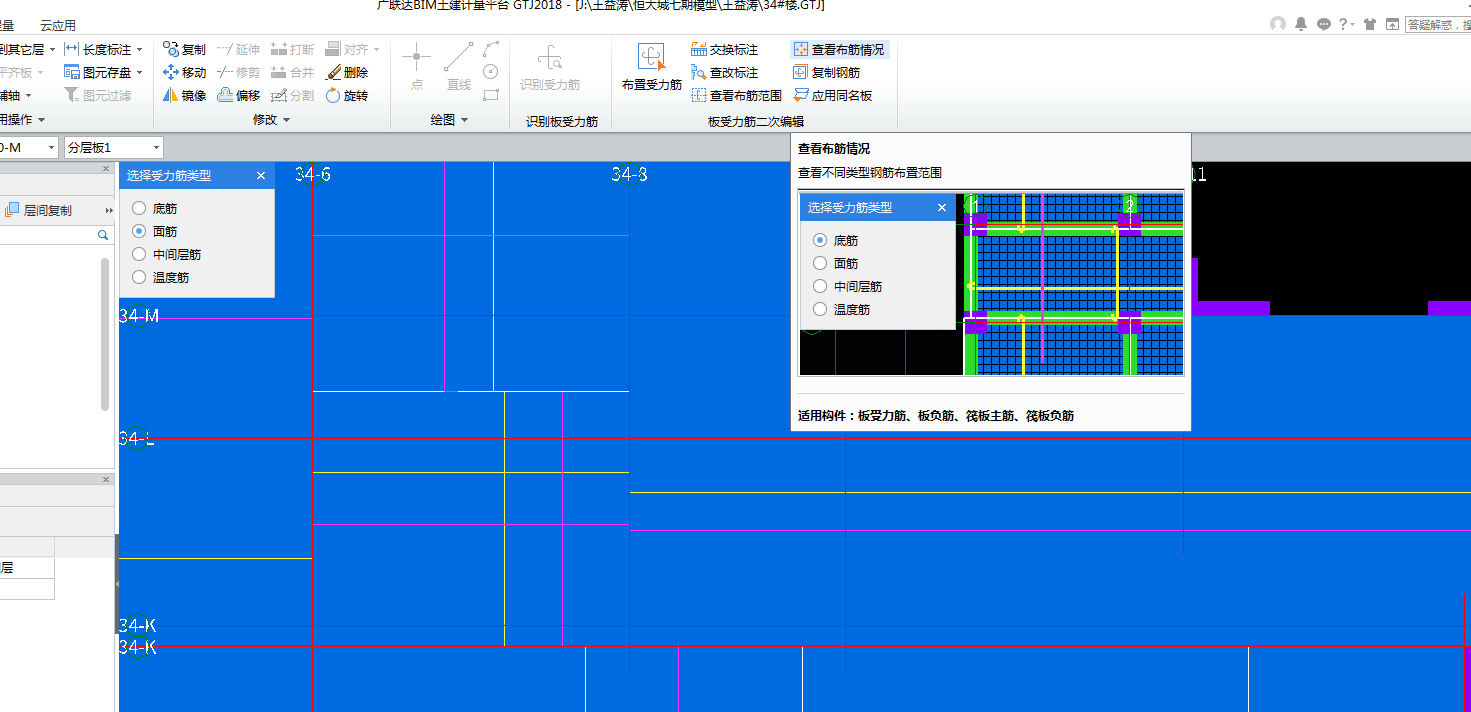Click the 查看布筋范围 tool

(x=737, y=95)
